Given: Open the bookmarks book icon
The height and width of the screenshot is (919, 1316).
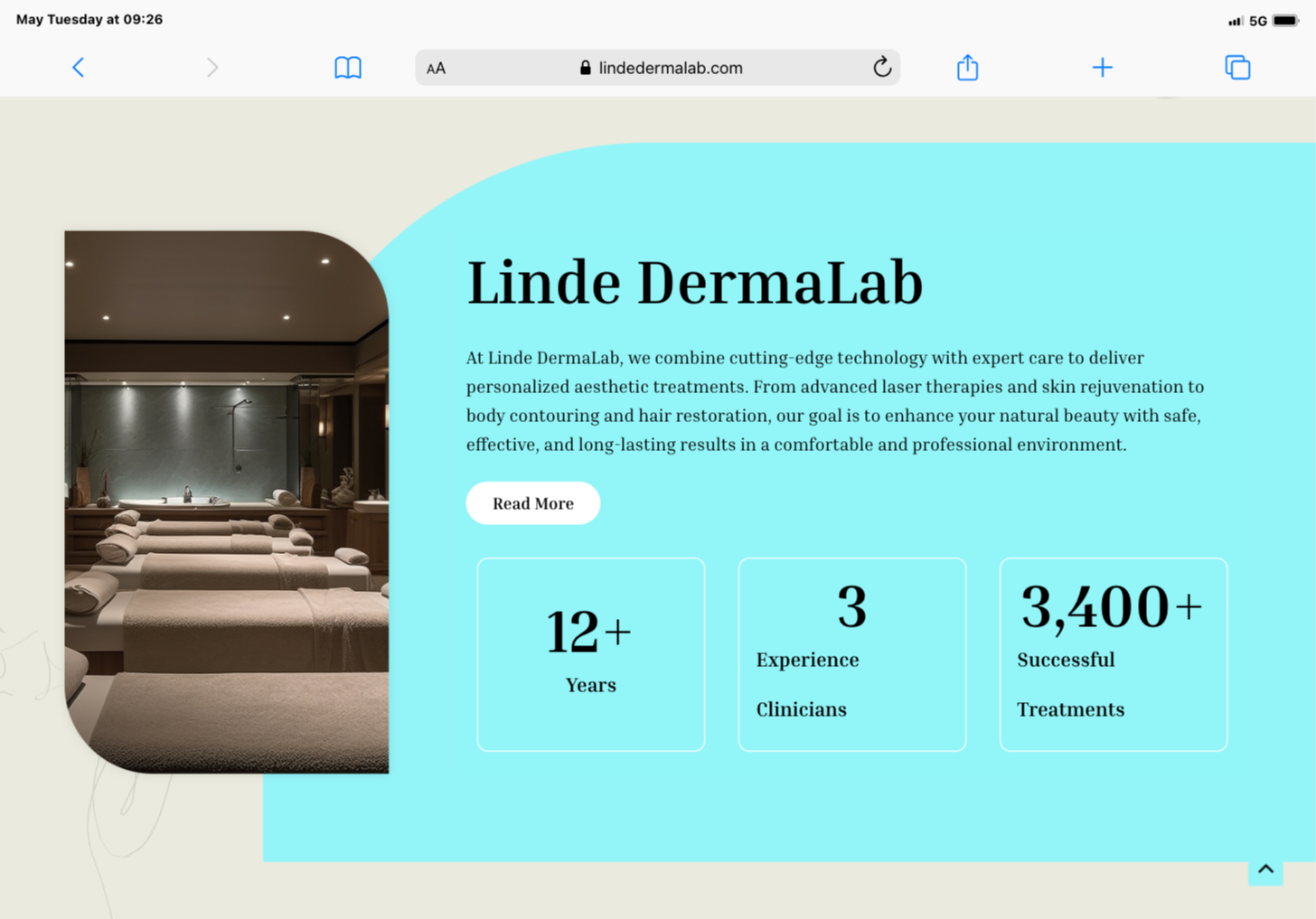Looking at the screenshot, I should (x=348, y=68).
